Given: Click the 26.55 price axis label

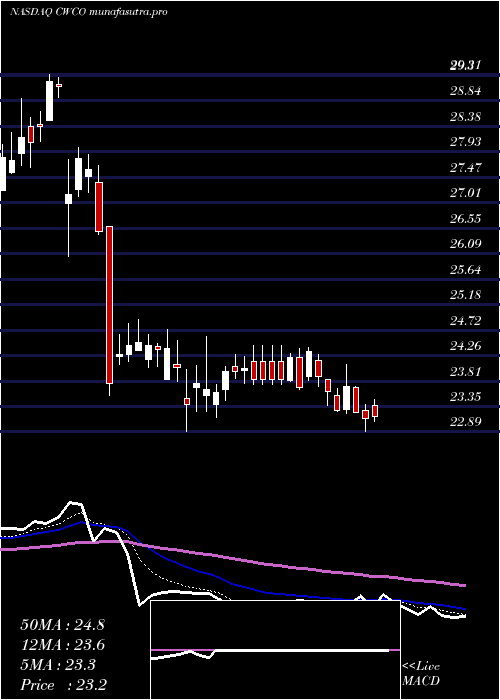Looking at the screenshot, I should pyautogui.click(x=466, y=219).
